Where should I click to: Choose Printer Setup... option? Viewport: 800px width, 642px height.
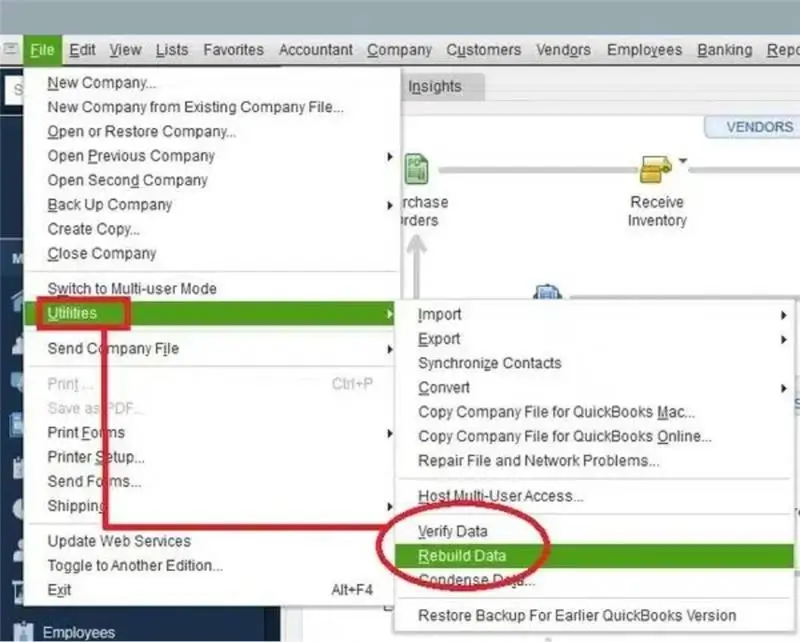(x=212, y=457)
